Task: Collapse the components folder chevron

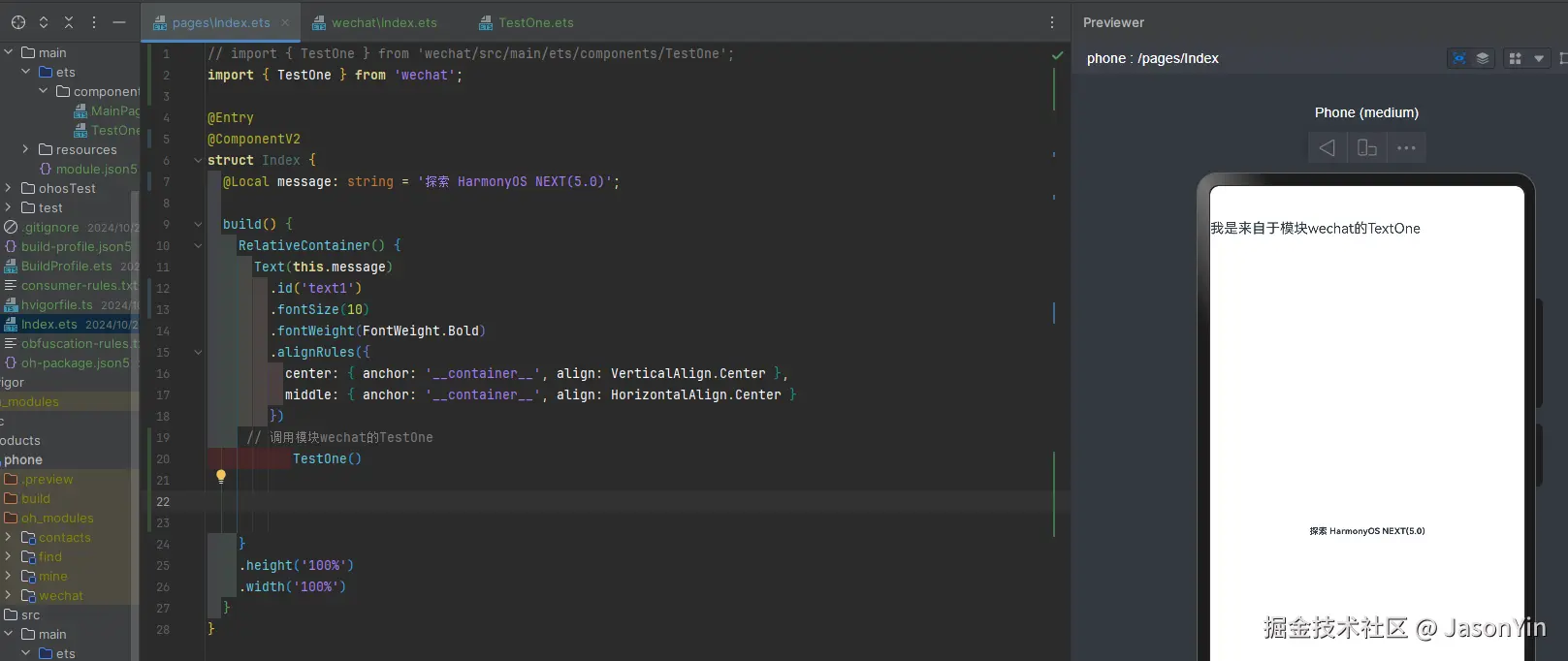Action: pos(43,91)
